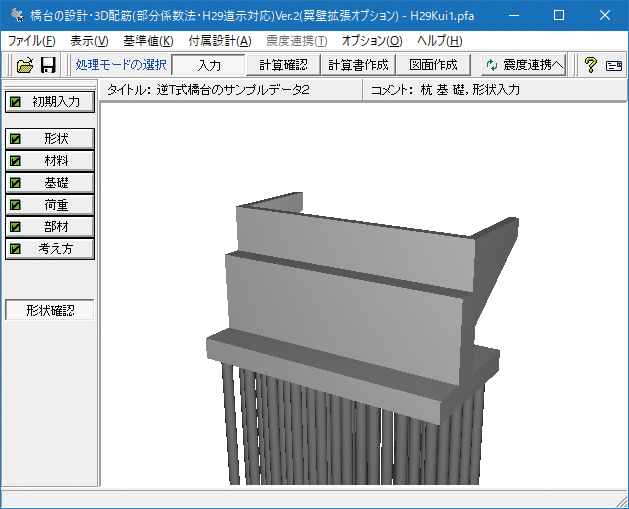Open the 荷重 input button
This screenshot has width=629, height=509.
[x=50, y=205]
